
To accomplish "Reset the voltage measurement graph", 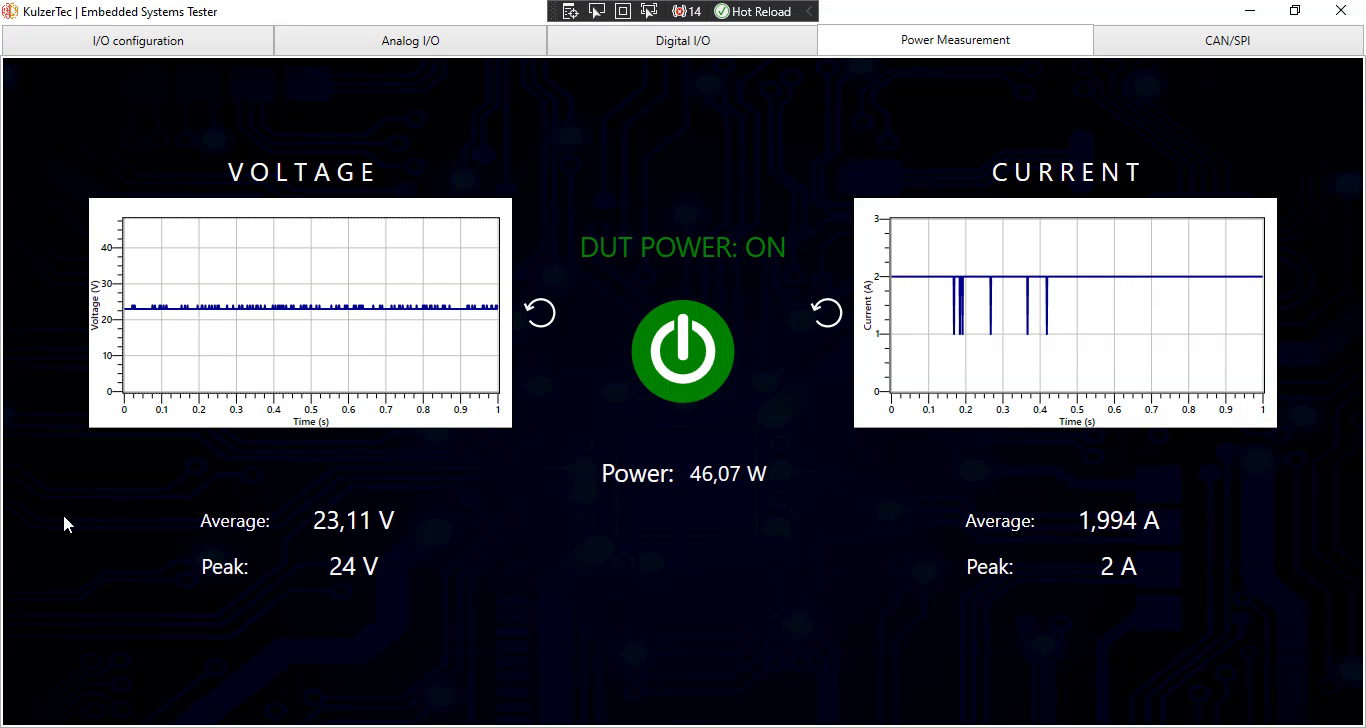I will [x=540, y=313].
